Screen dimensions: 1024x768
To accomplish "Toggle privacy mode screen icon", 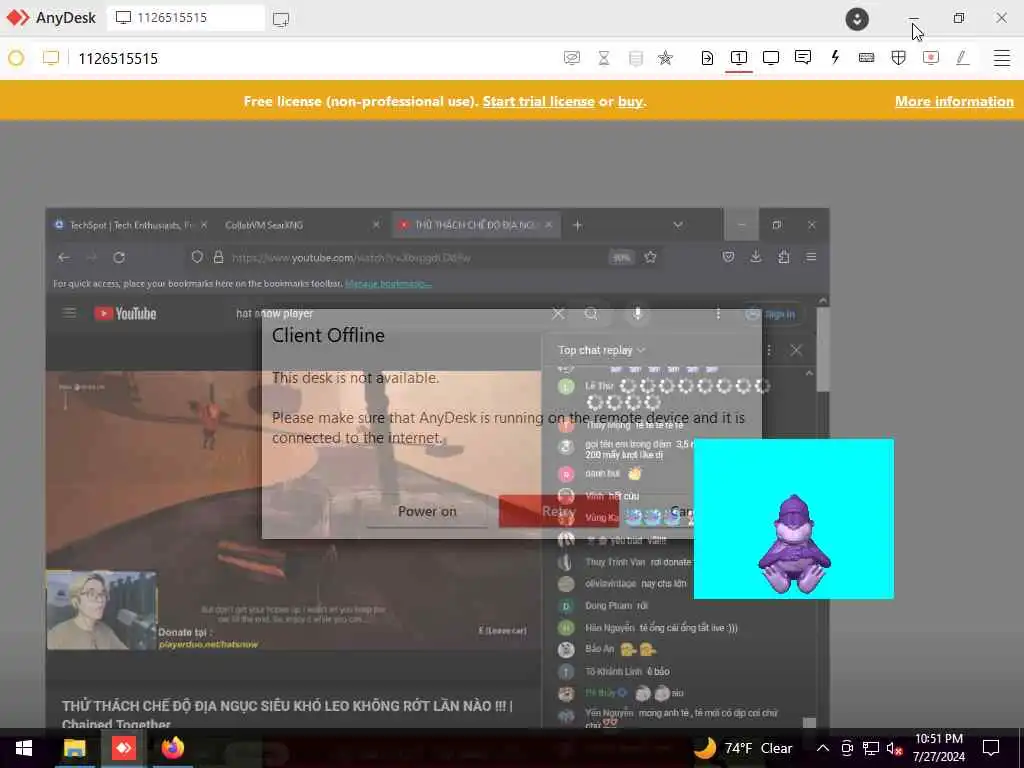I will tap(571, 58).
